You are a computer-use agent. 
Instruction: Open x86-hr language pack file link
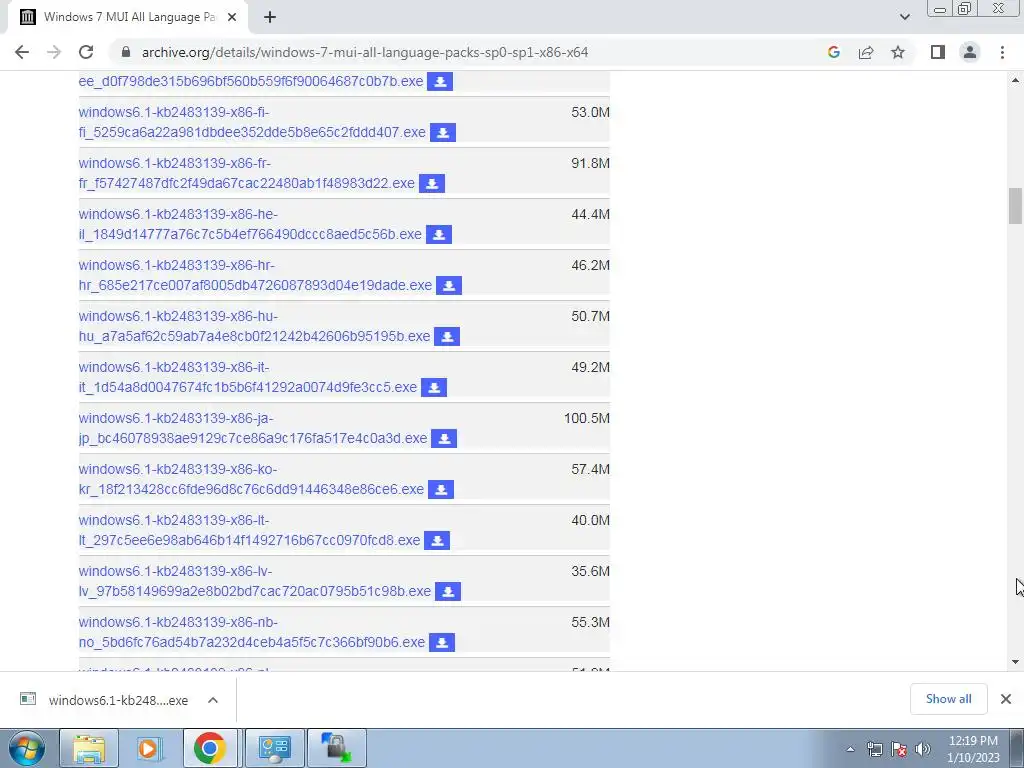point(255,275)
